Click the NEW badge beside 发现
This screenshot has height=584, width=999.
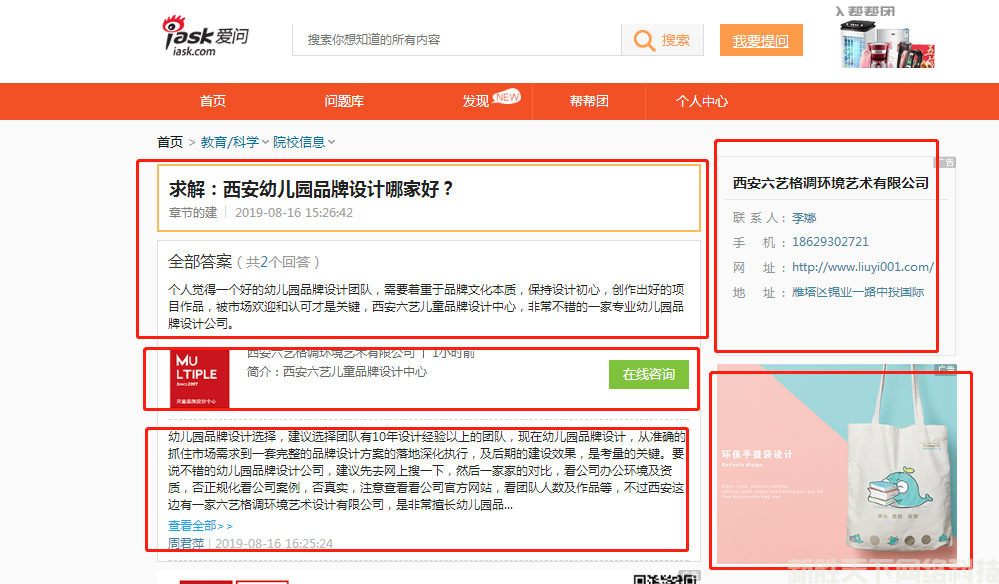[x=507, y=97]
